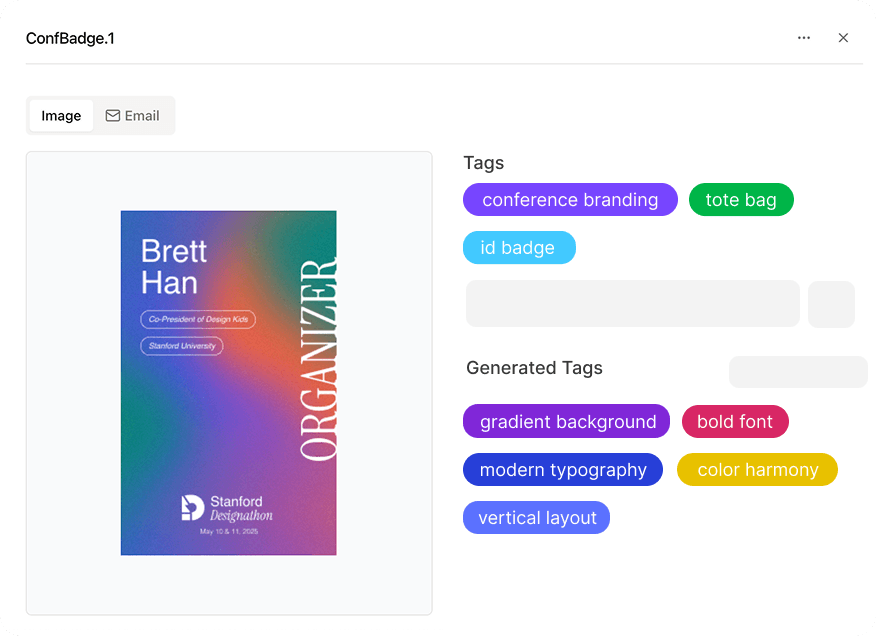This screenshot has width=876, height=636.
Task: Add the bold font generated tag
Action: [735, 421]
